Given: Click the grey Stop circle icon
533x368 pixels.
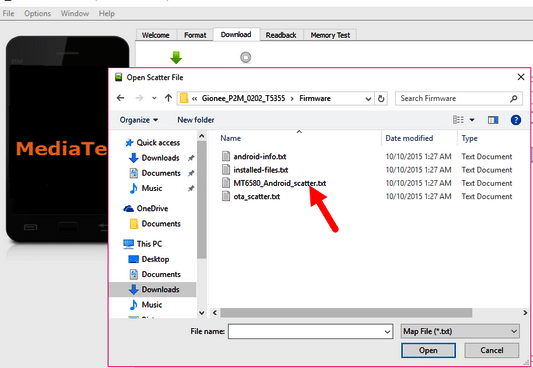Looking at the screenshot, I should [245, 57].
